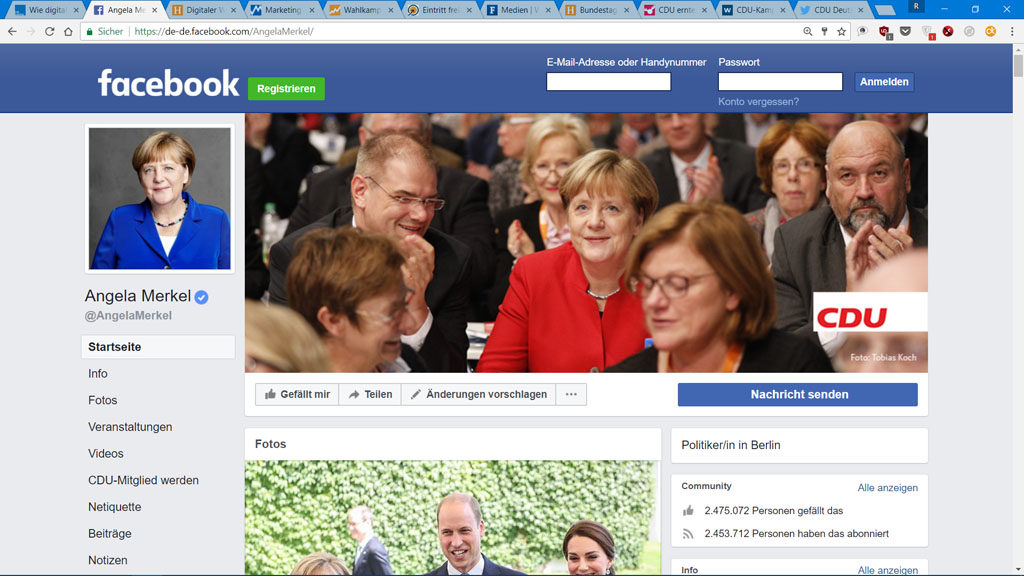The image size is (1024, 576).
Task: Open Chrome's three-dot customization menu
Action: [x=1012, y=31]
